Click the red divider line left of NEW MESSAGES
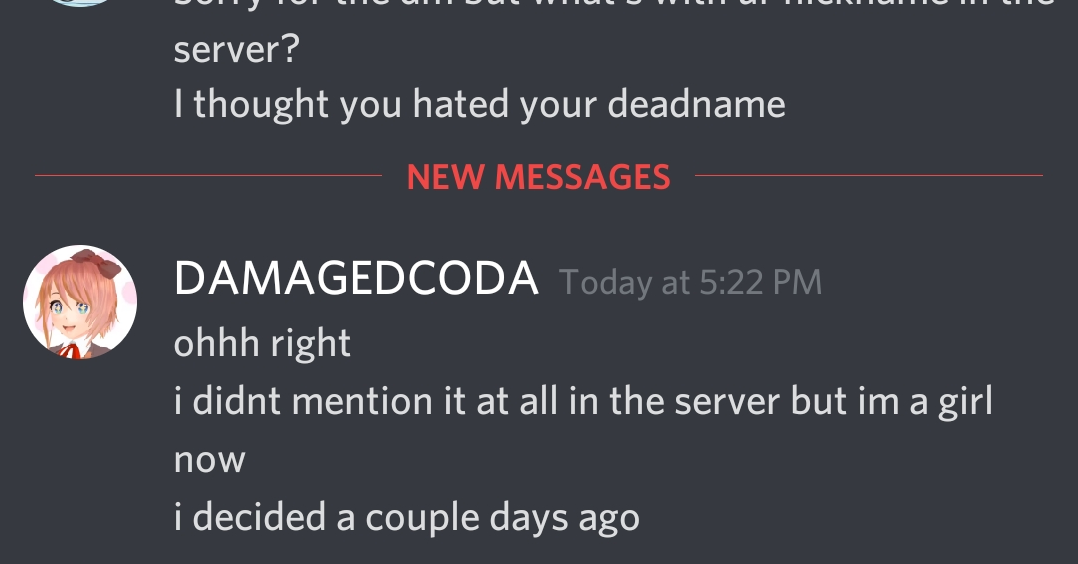 point(208,175)
